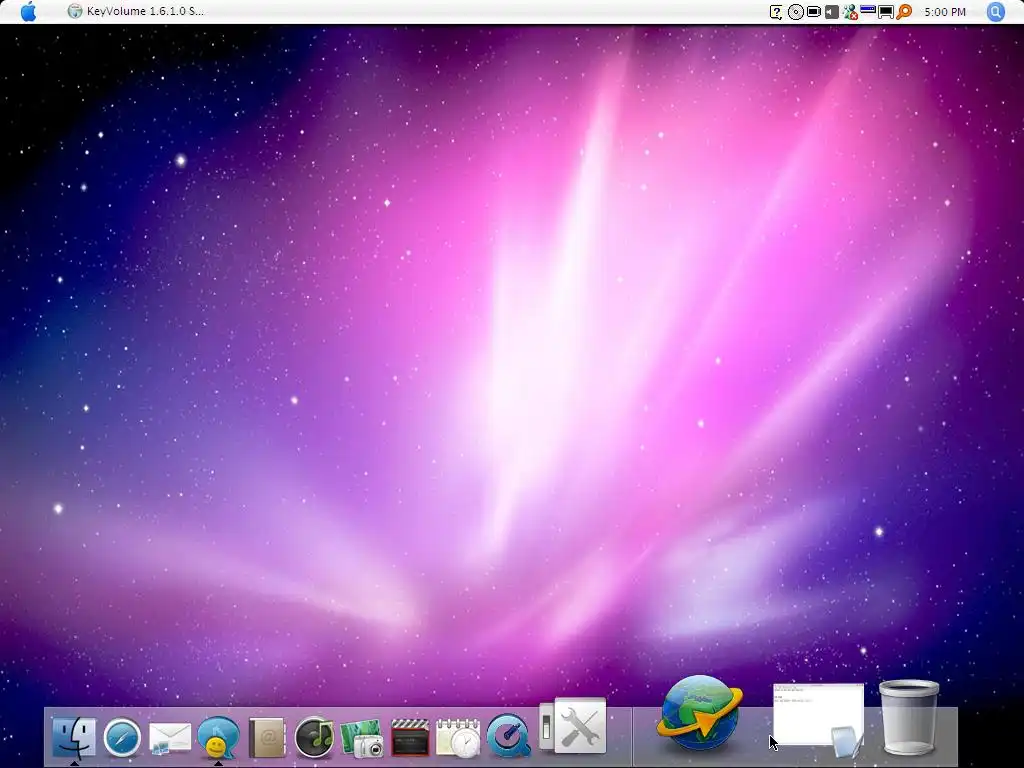Click the help question mark tray icon
This screenshot has width=1024, height=768.
(x=776, y=12)
